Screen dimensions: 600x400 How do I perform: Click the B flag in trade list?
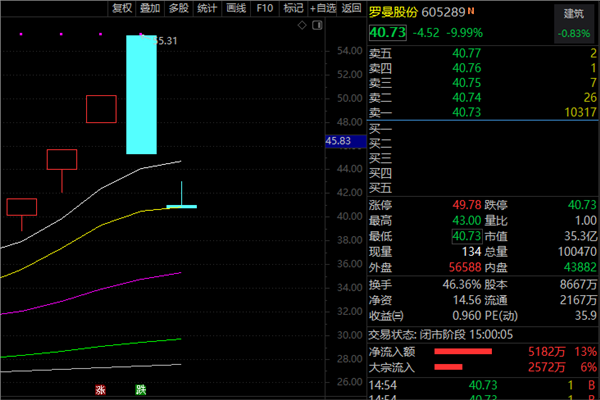590,384
